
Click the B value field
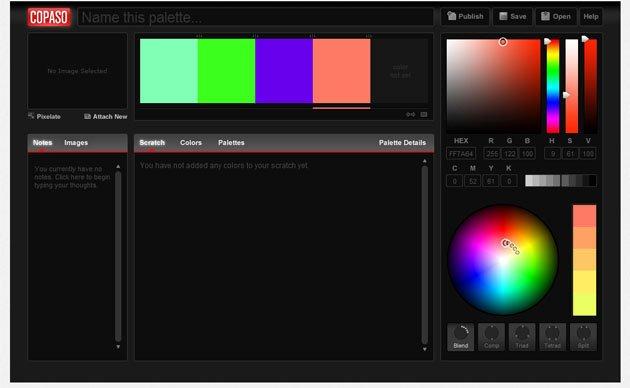[x=527, y=153]
